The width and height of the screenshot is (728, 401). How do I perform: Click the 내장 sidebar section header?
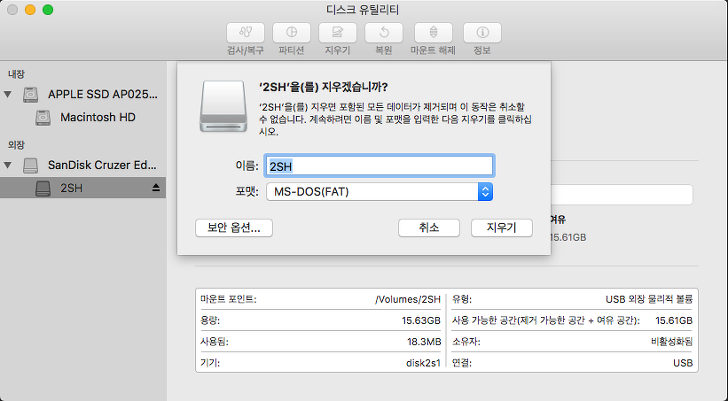click(x=16, y=74)
